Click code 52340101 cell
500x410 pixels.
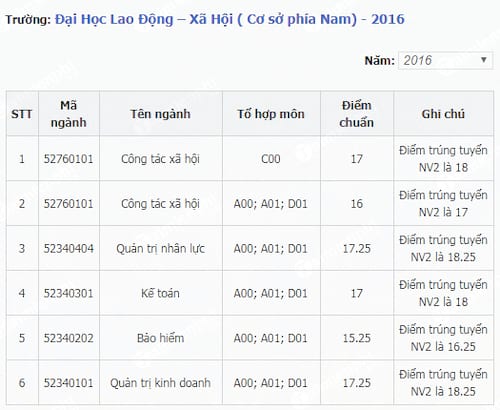(69, 383)
